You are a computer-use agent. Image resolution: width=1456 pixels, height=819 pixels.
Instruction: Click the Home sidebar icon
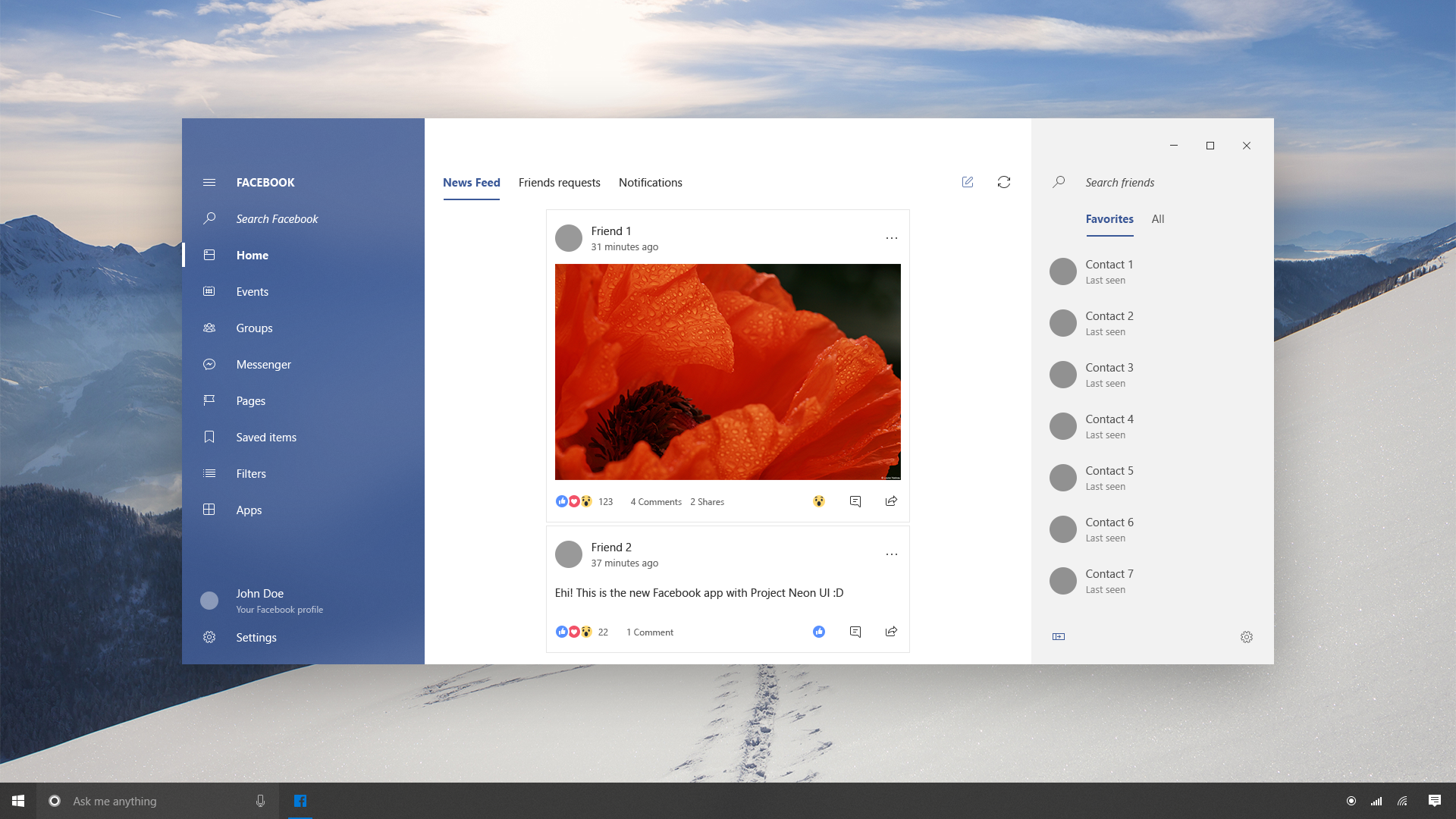tap(209, 255)
